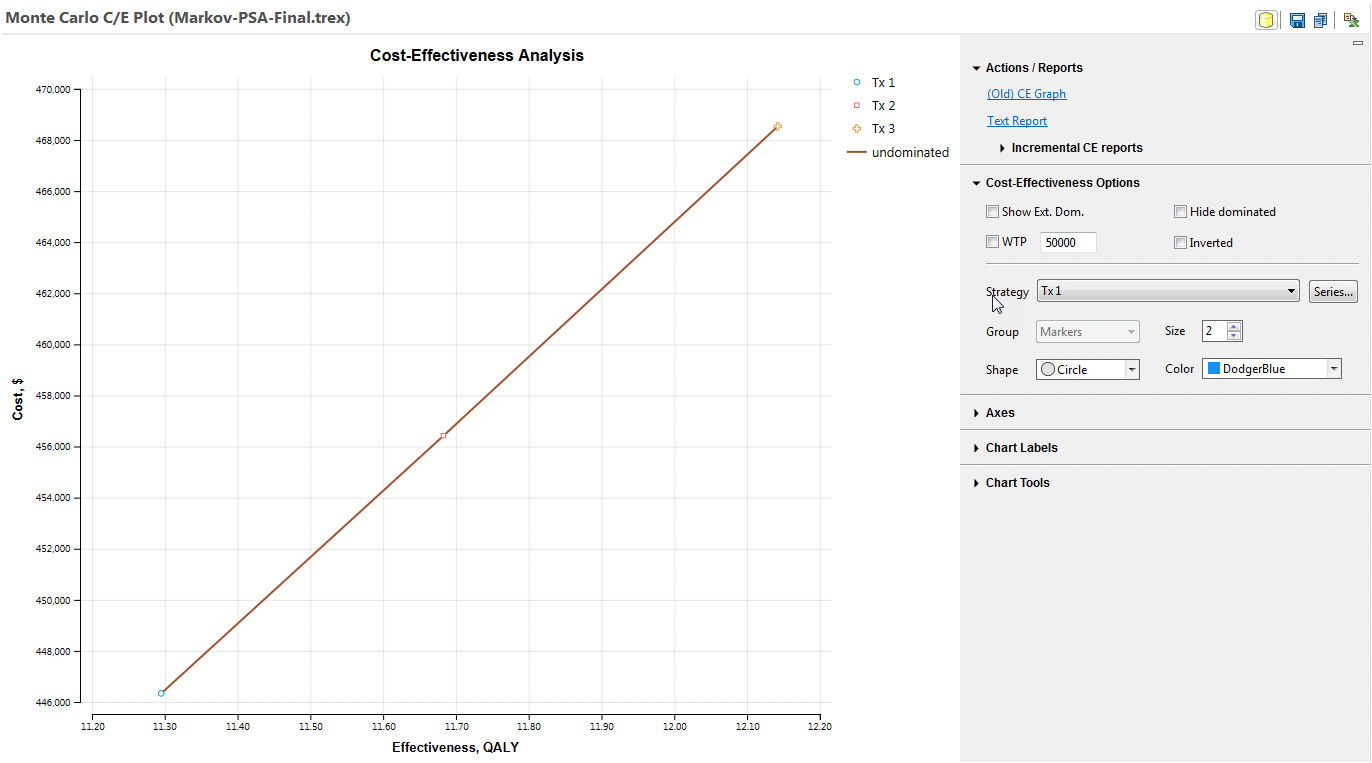The height and width of the screenshot is (763, 1372).
Task: Open the Strategy dropdown
Action: pos(1289,291)
